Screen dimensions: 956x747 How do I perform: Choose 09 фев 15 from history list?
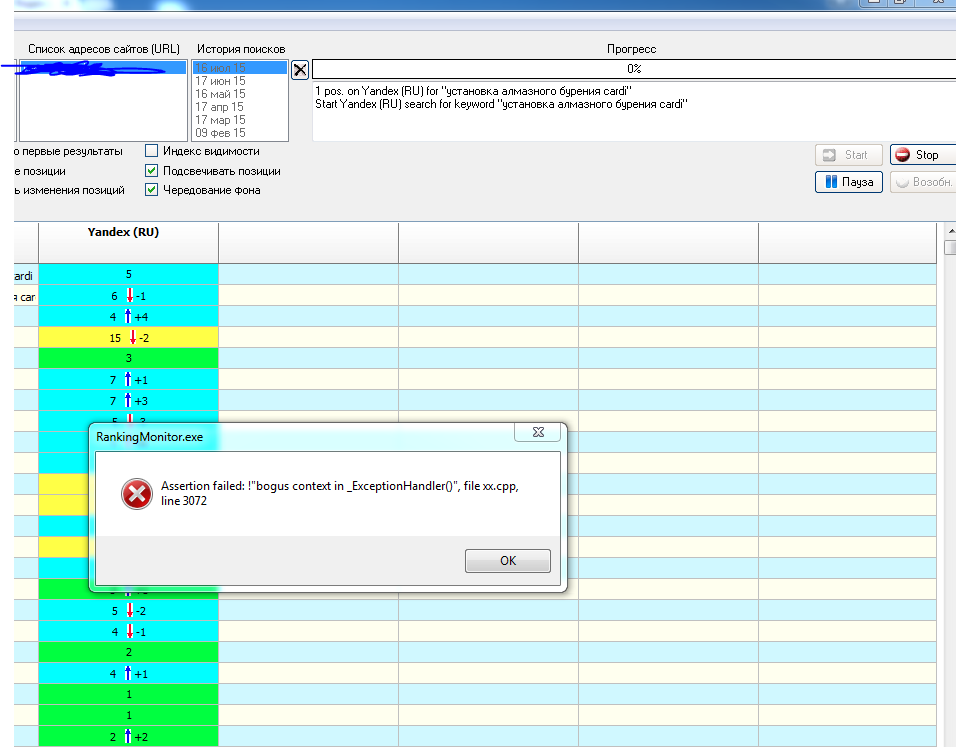pos(220,133)
